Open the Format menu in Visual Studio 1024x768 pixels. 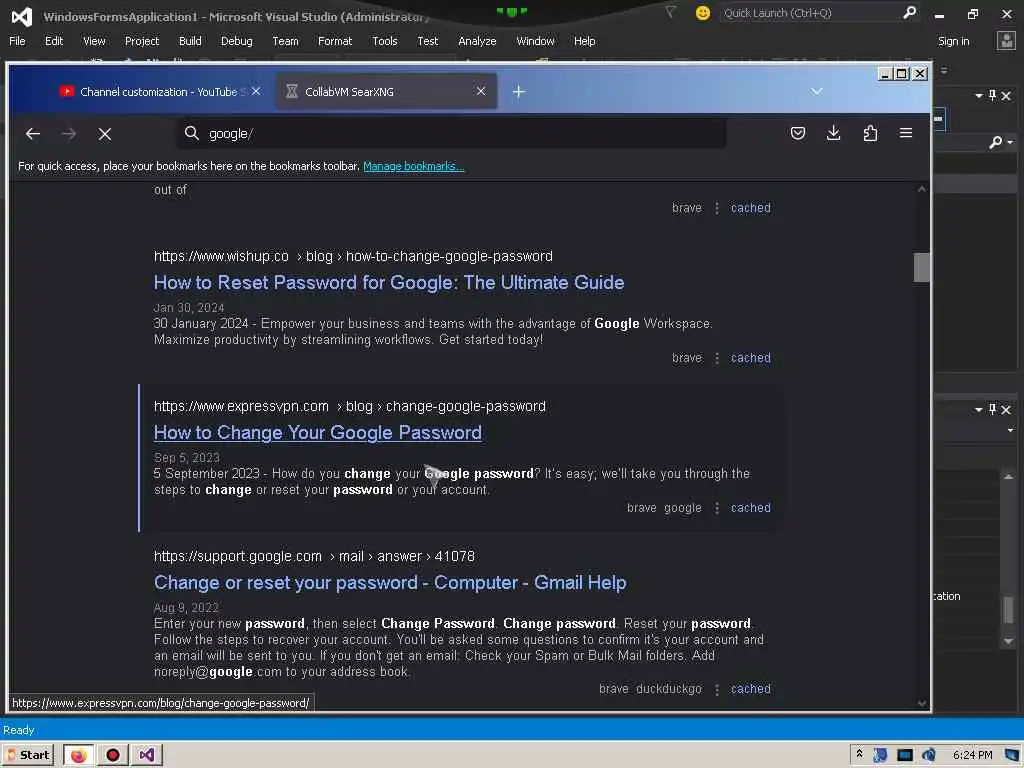click(335, 41)
